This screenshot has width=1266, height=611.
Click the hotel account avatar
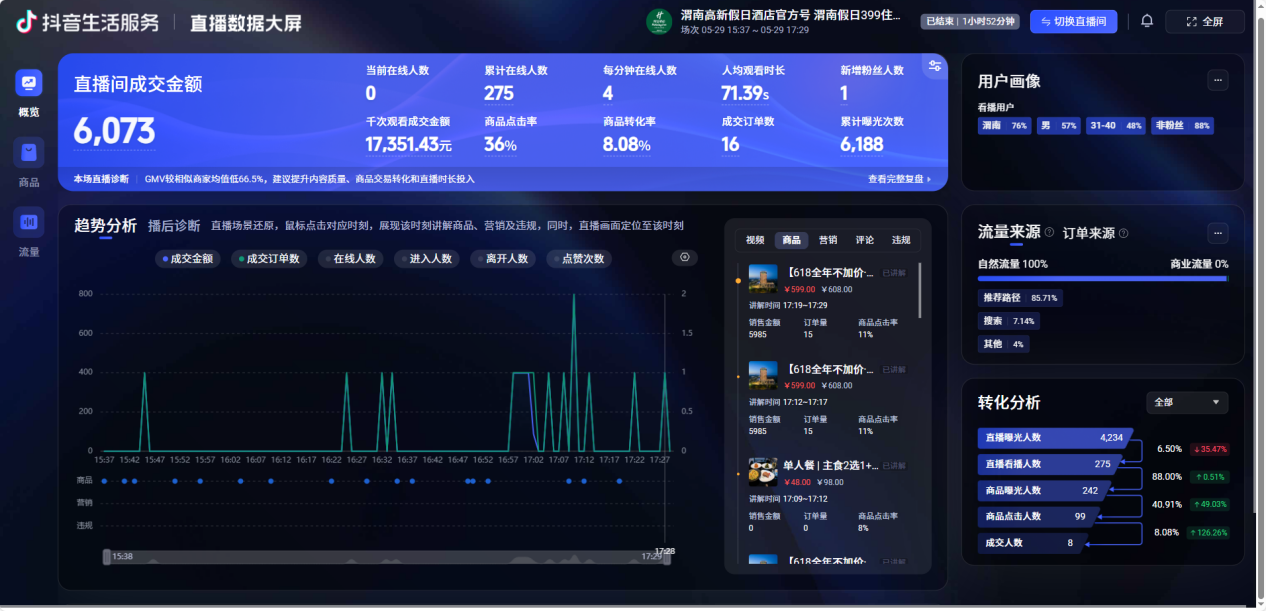pyautogui.click(x=658, y=21)
